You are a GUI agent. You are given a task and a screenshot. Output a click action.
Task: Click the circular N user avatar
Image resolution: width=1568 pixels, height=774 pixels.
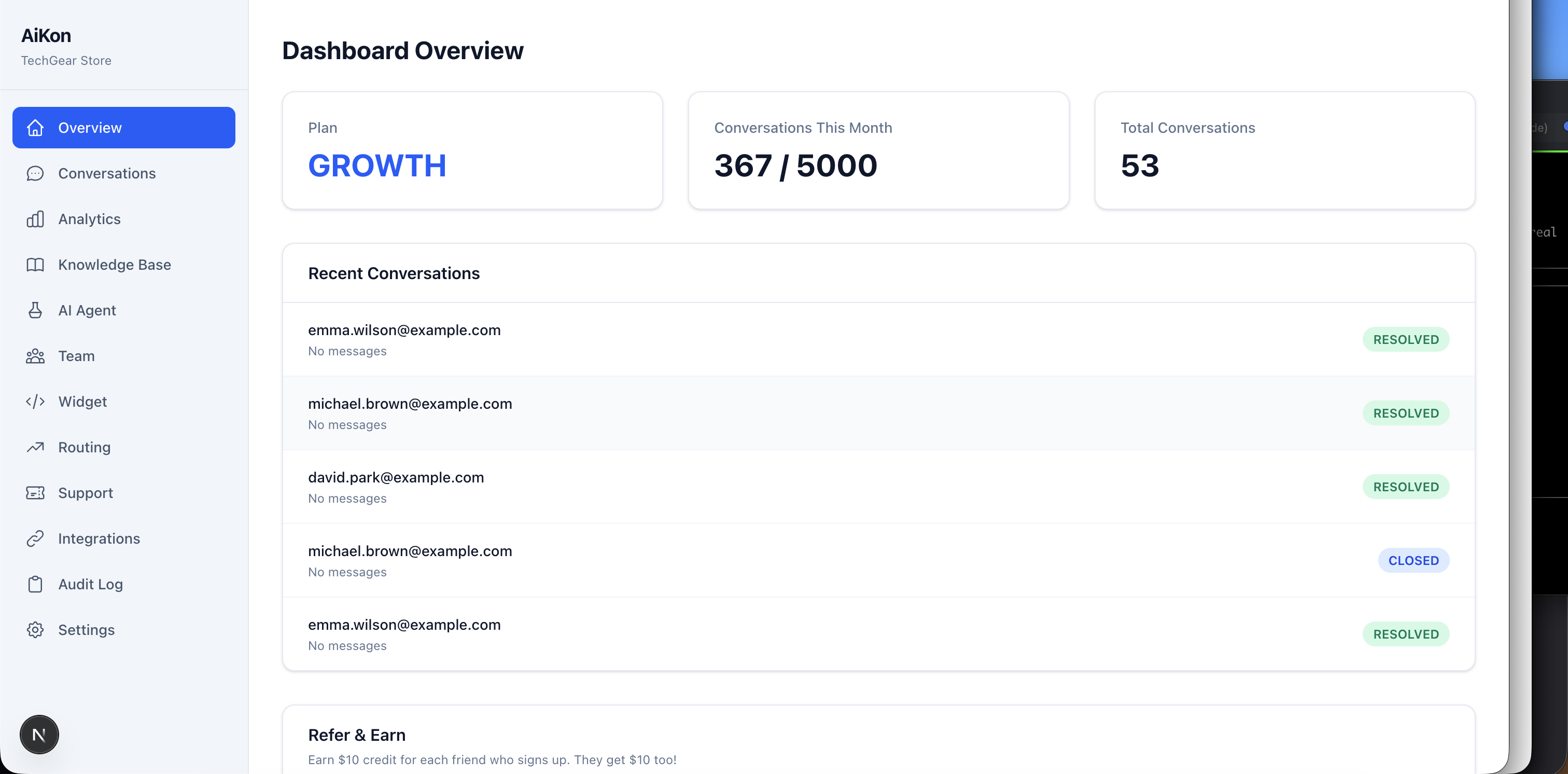(39, 735)
